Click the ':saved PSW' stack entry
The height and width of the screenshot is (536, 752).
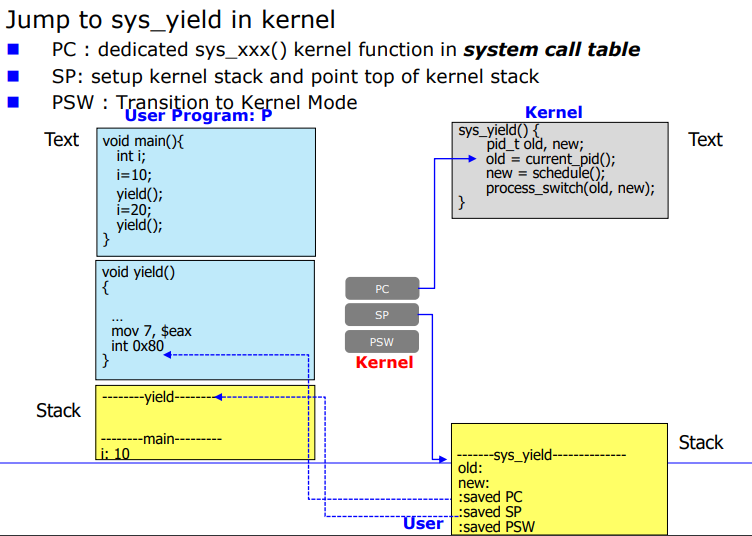coord(496,527)
